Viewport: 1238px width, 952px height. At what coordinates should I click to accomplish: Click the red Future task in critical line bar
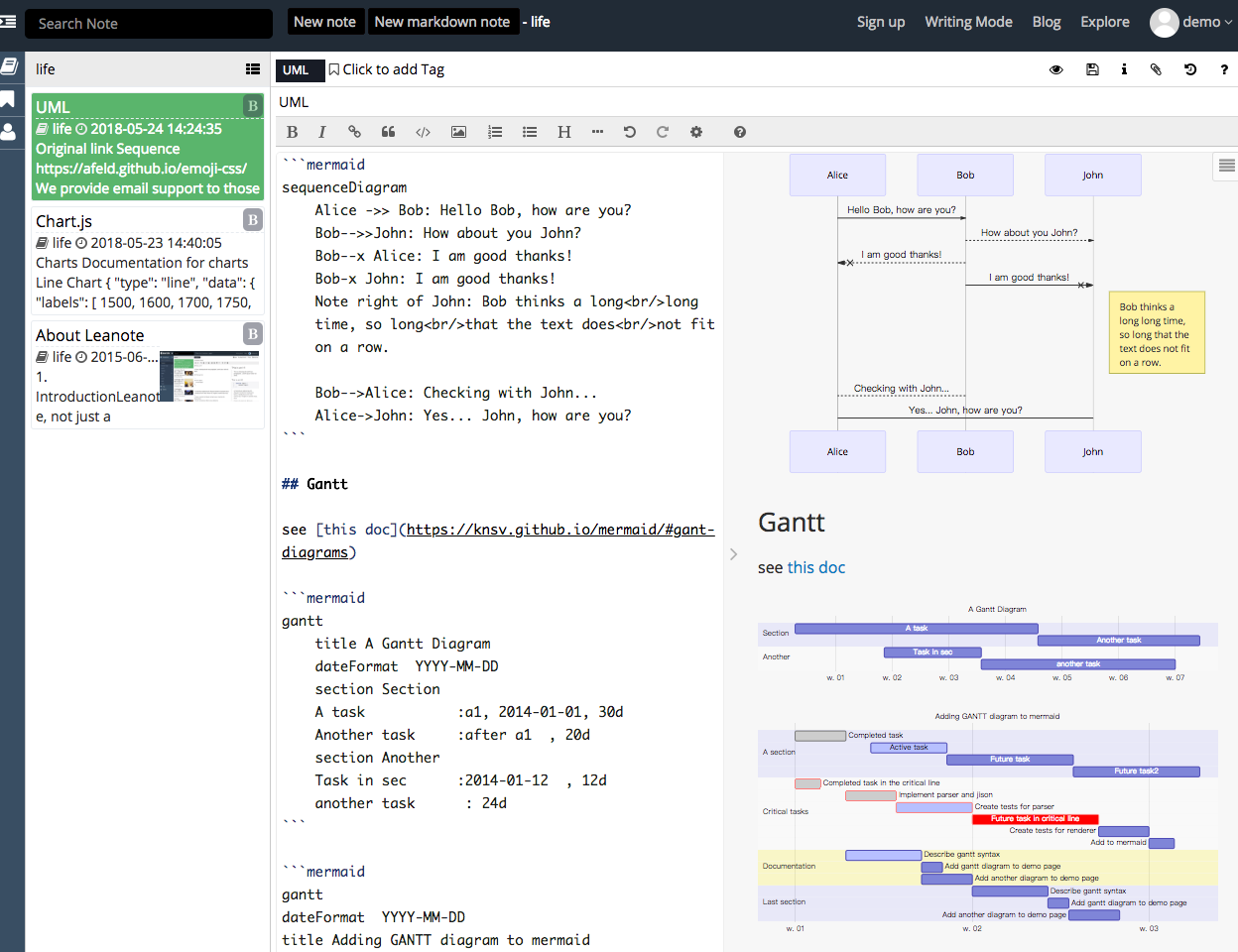tap(1035, 819)
